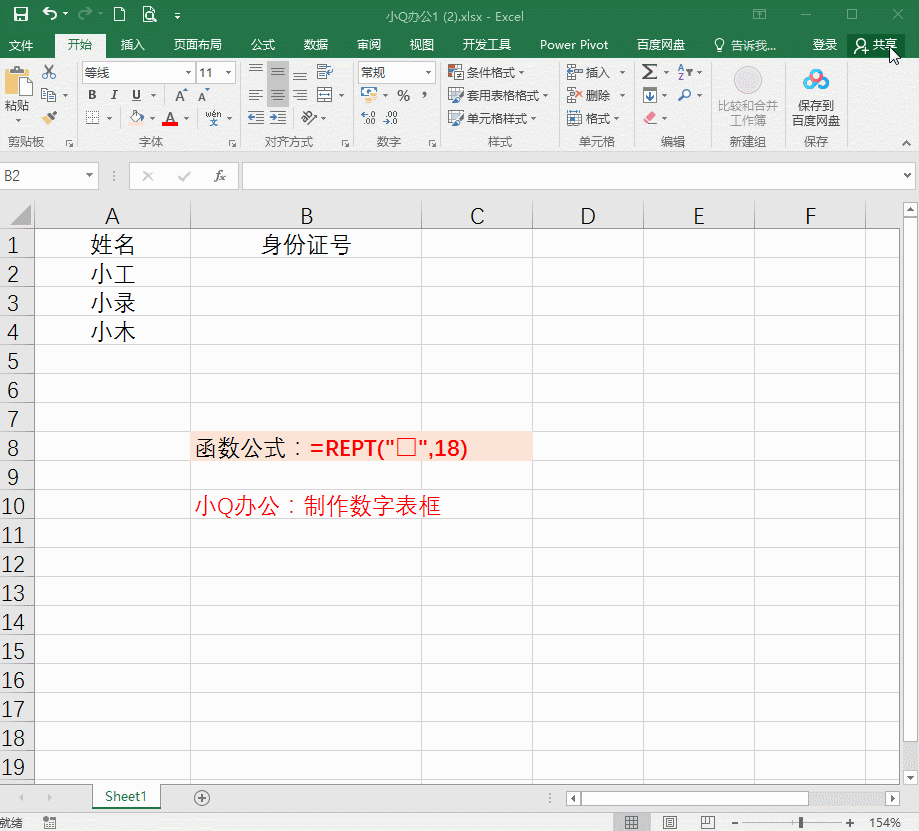Apply the red font color swatch
Viewport: 919px width, 831px height.
click(170, 118)
